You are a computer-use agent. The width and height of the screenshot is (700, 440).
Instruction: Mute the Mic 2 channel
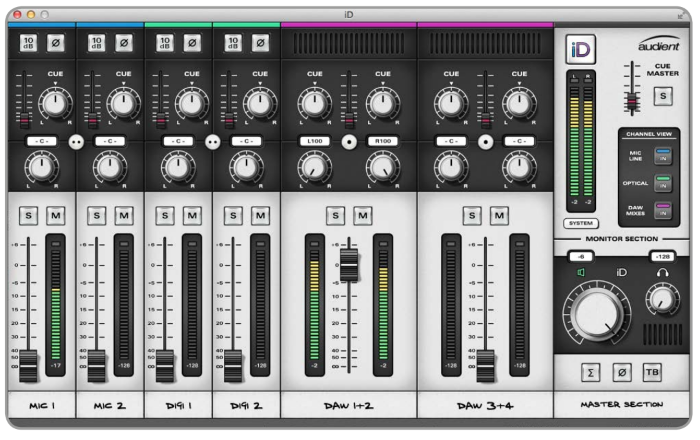pos(122,215)
